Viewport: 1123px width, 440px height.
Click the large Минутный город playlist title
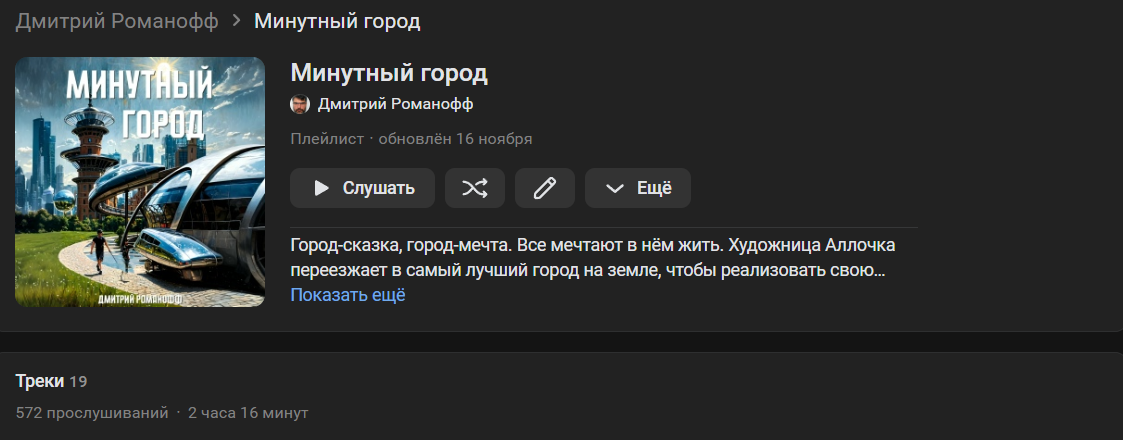click(389, 73)
